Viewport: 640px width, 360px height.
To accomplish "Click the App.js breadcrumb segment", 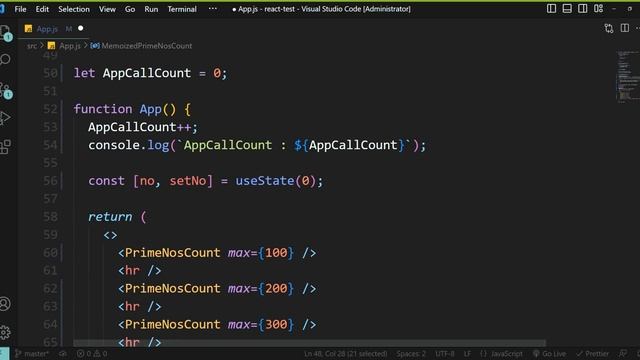I will coord(69,46).
